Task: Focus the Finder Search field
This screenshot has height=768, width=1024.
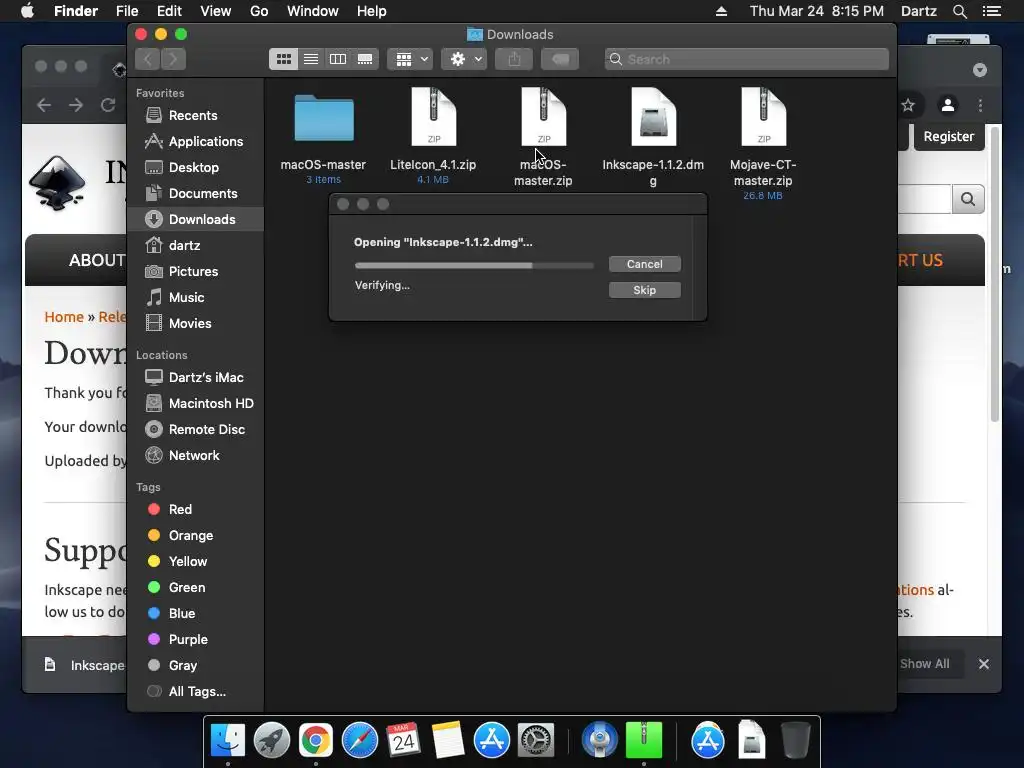Action: [746, 59]
